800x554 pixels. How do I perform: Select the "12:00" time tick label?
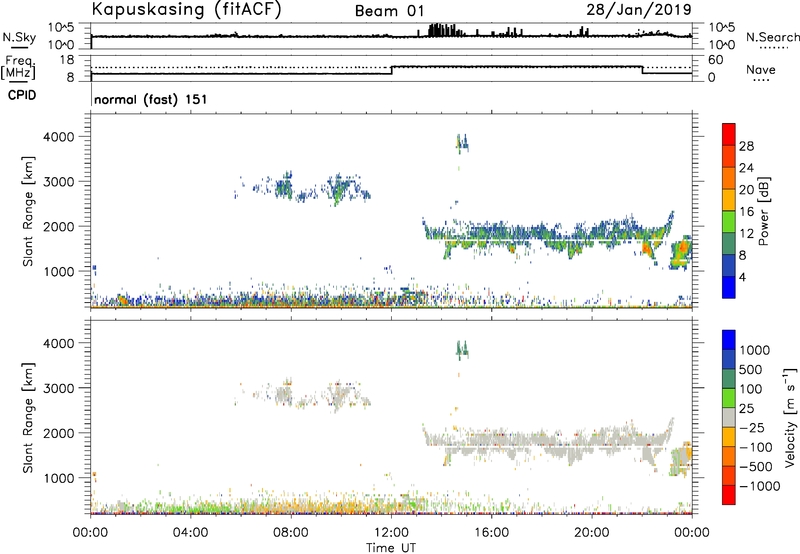(391, 533)
